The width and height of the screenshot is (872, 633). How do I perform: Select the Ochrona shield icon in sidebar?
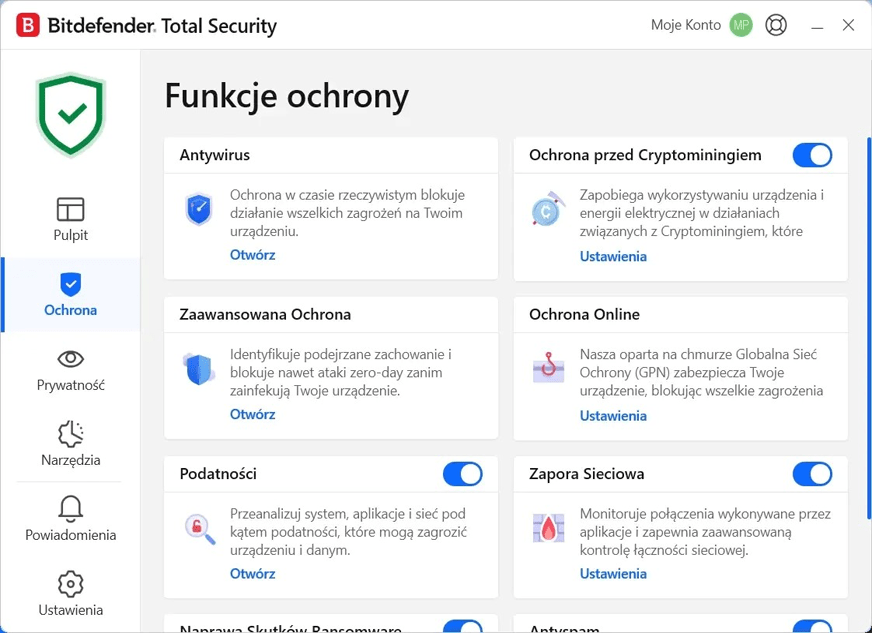click(x=71, y=285)
